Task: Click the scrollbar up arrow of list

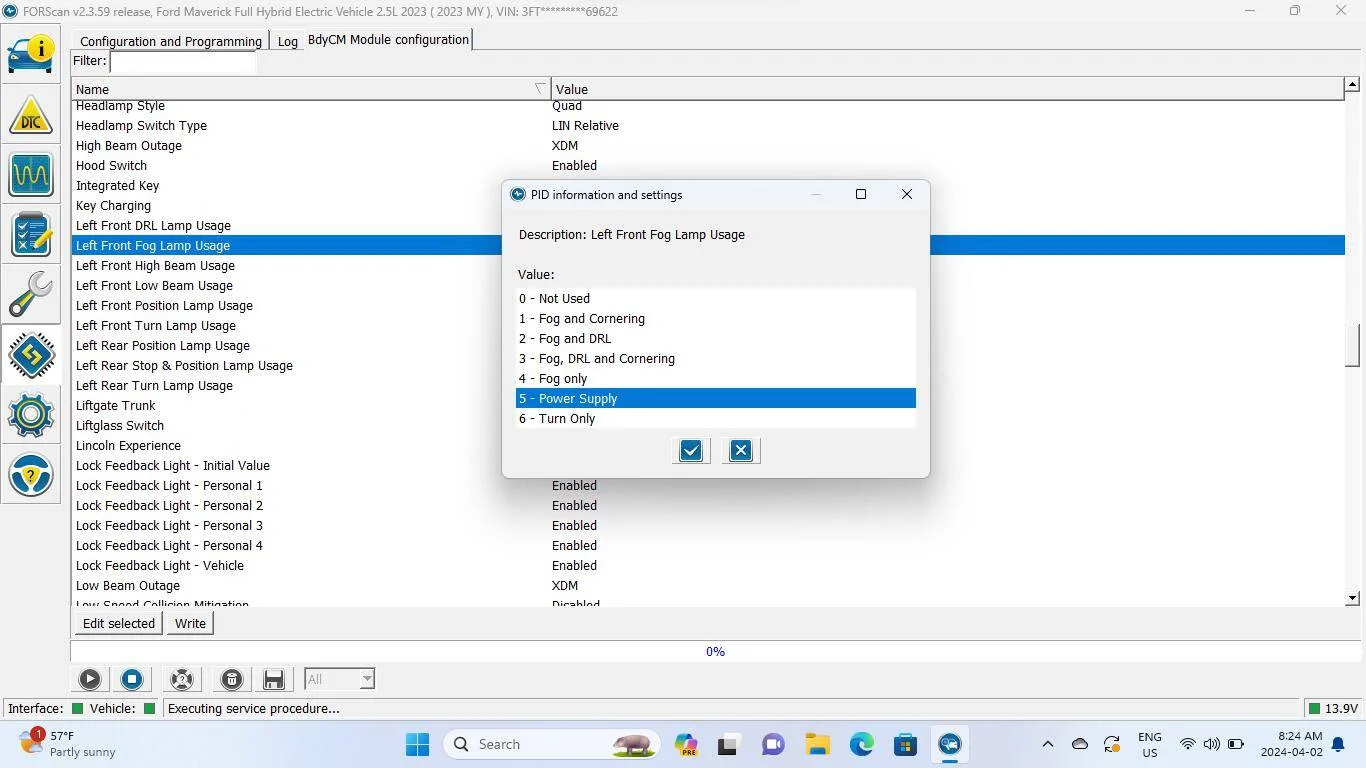Action: [x=1352, y=86]
